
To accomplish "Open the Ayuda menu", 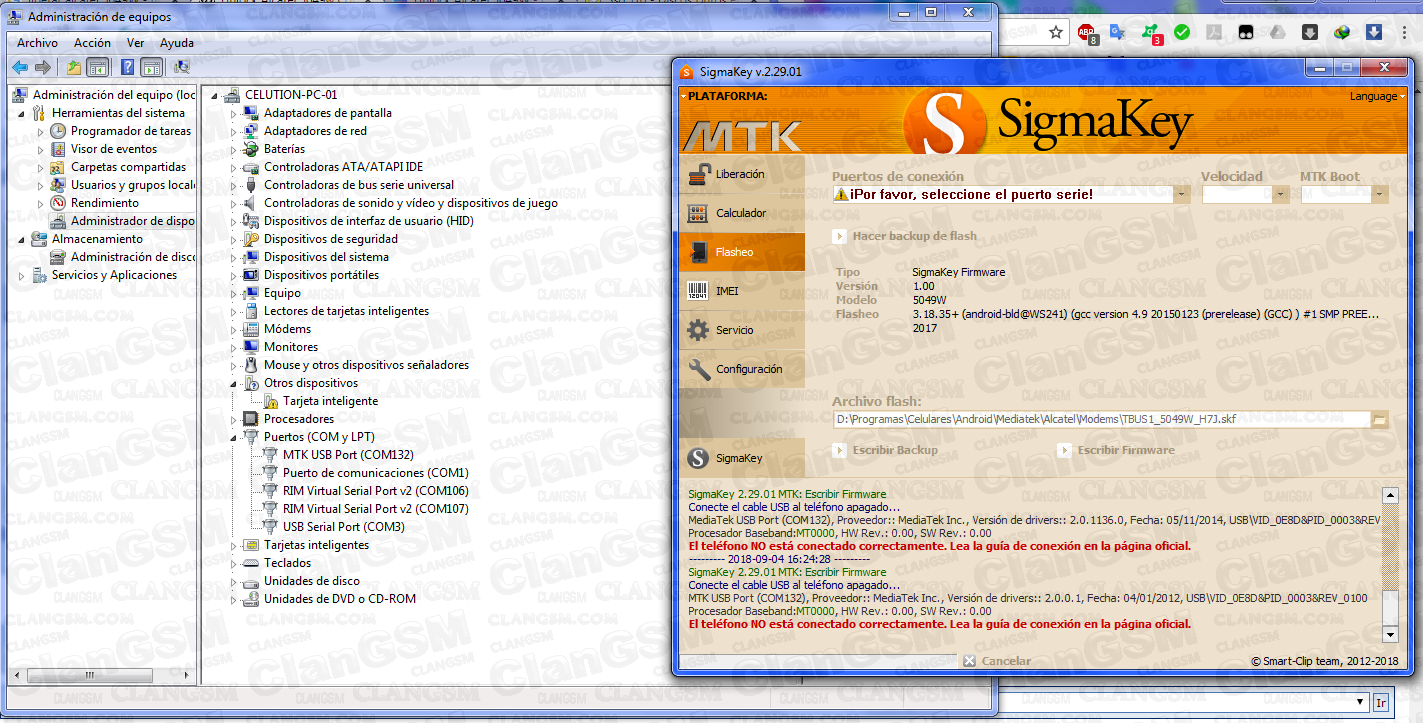I will click(177, 43).
